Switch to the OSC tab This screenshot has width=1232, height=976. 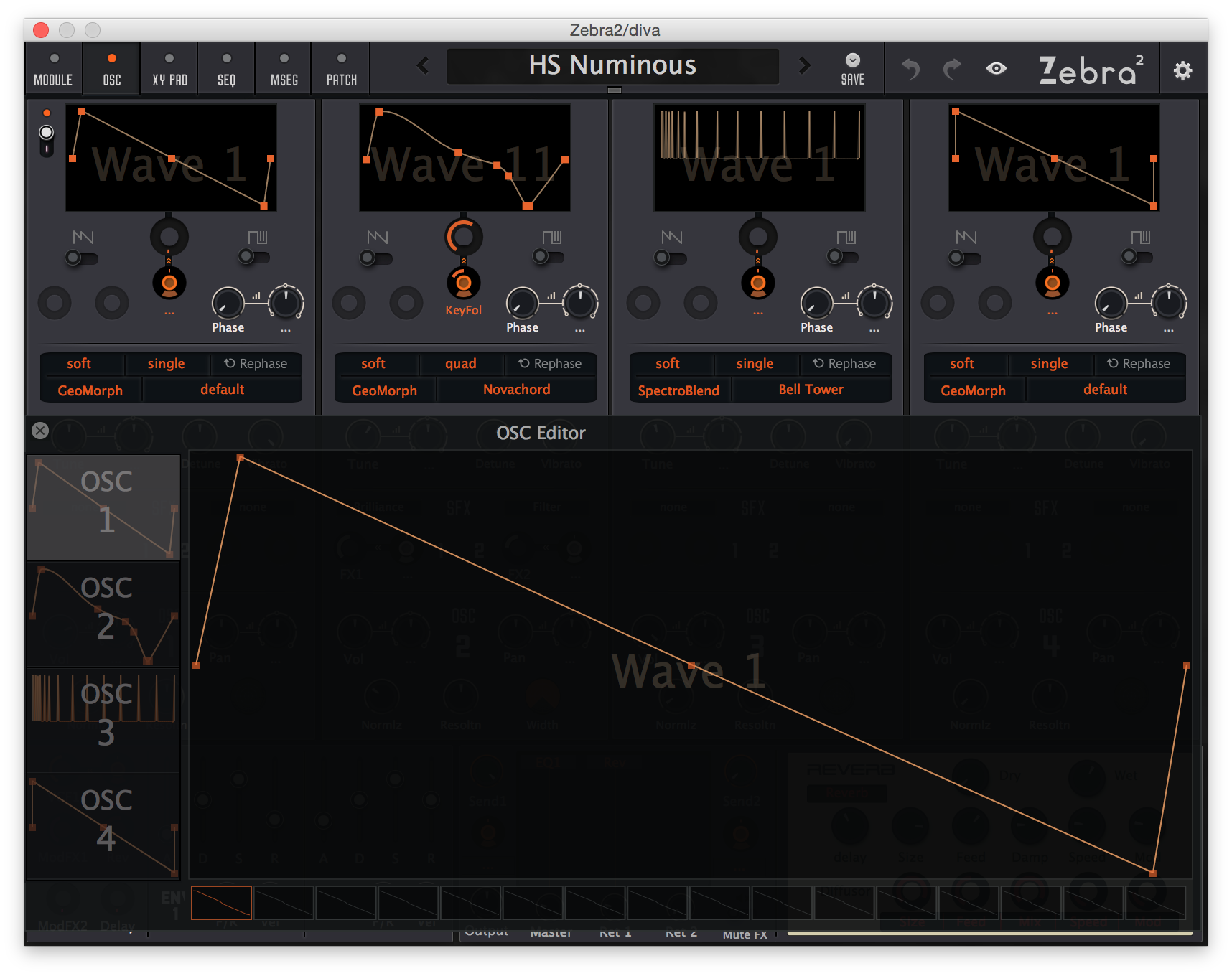coord(112,69)
